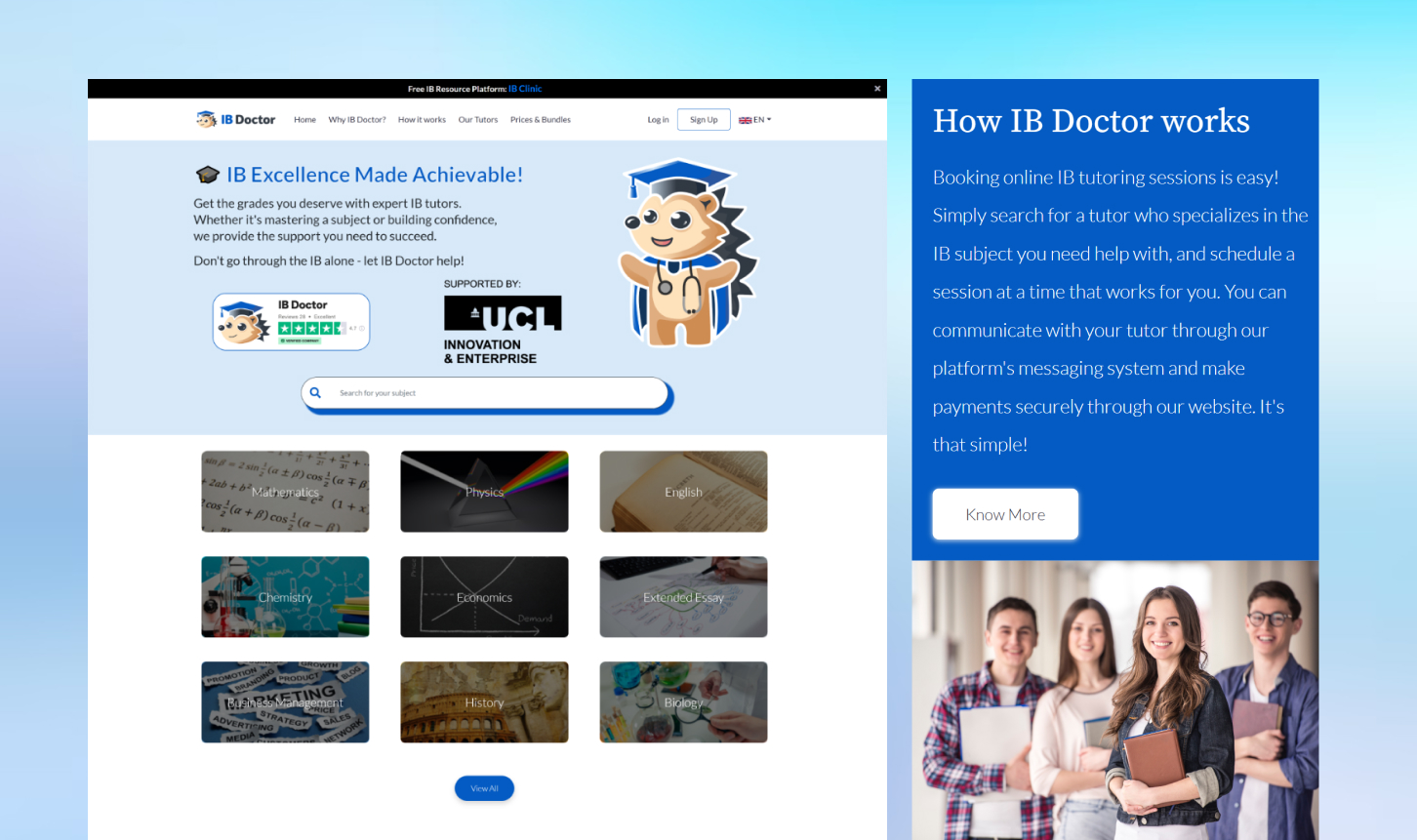The image size is (1417, 840).
Task: Open Prices & Bundles page
Action: [540, 120]
